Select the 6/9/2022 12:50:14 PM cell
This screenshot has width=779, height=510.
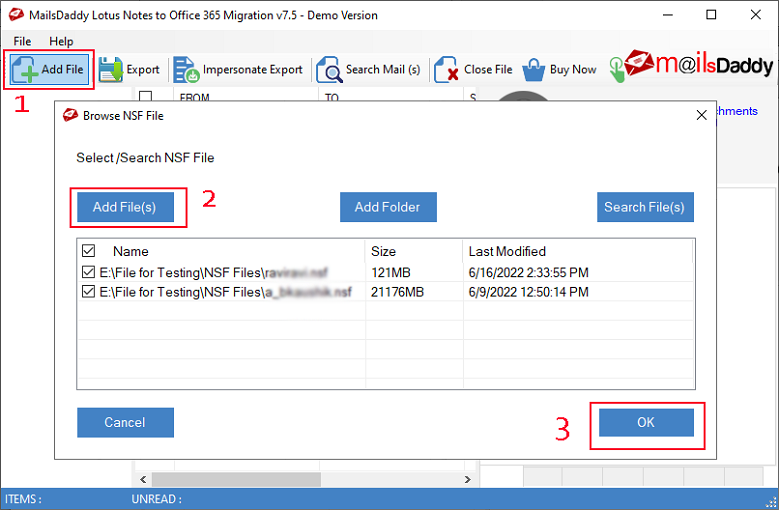point(528,292)
